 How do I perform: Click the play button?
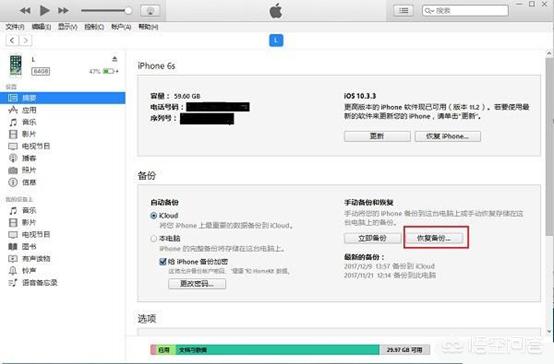click(x=45, y=11)
